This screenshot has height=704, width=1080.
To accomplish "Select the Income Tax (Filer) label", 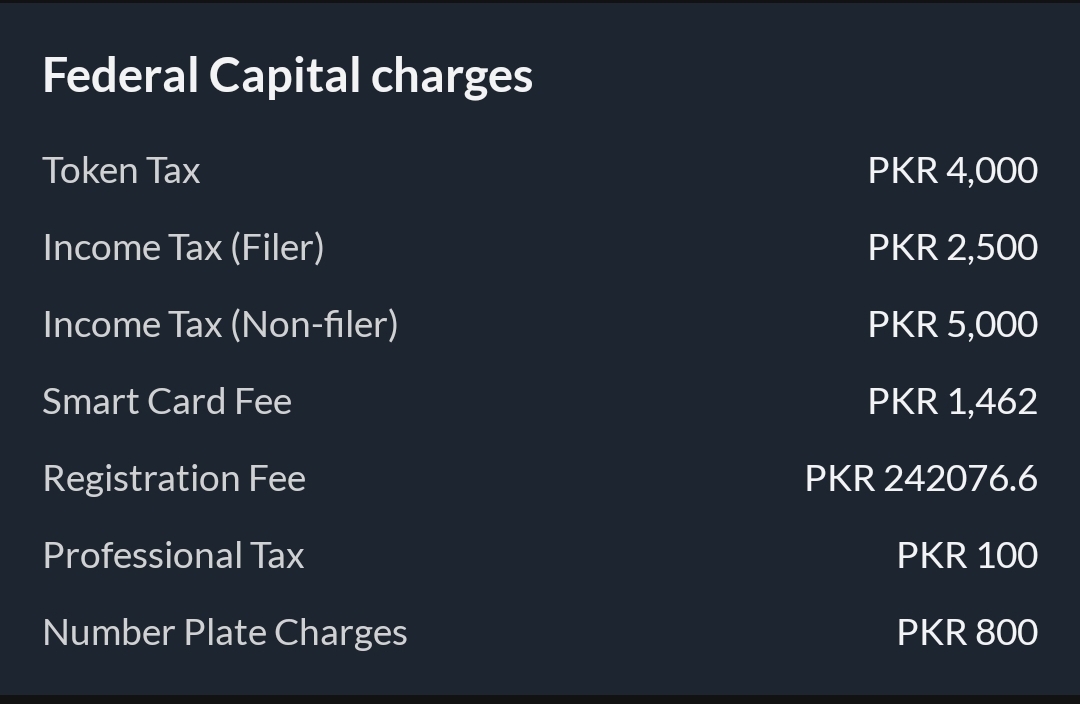I will click(183, 247).
